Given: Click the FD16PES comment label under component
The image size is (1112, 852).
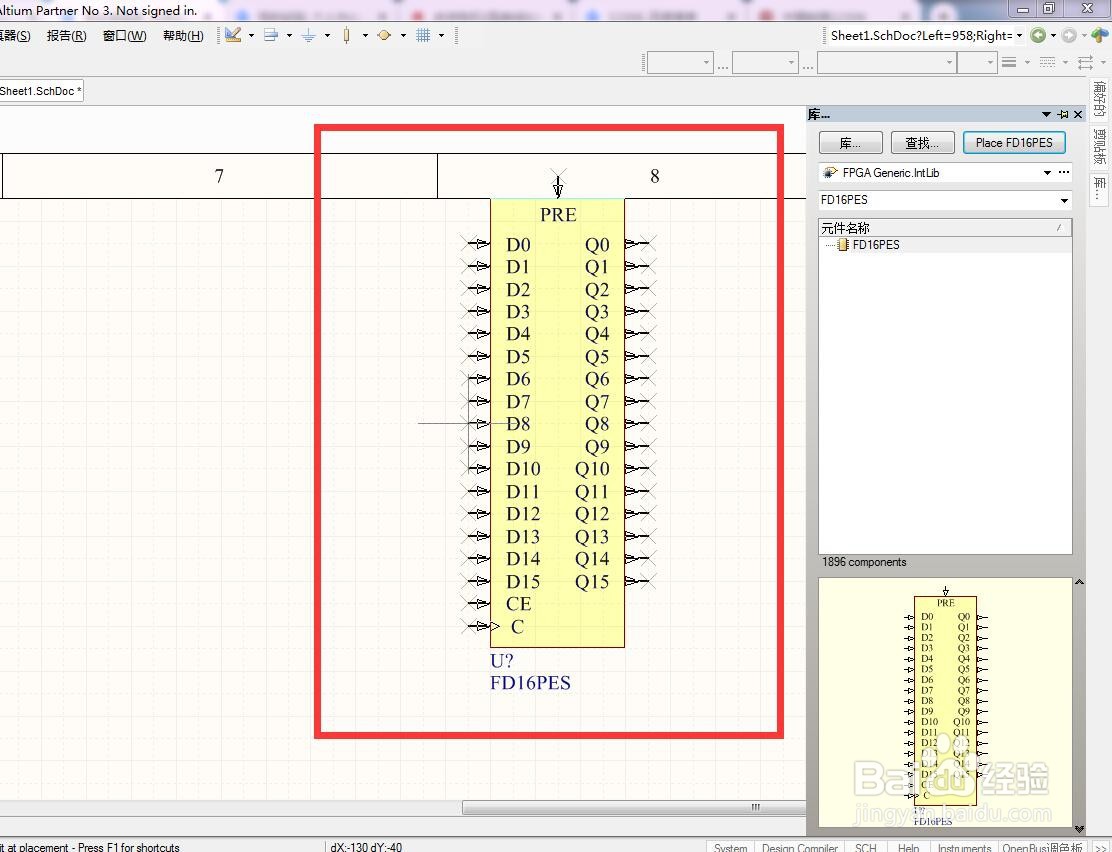Looking at the screenshot, I should (x=530, y=683).
